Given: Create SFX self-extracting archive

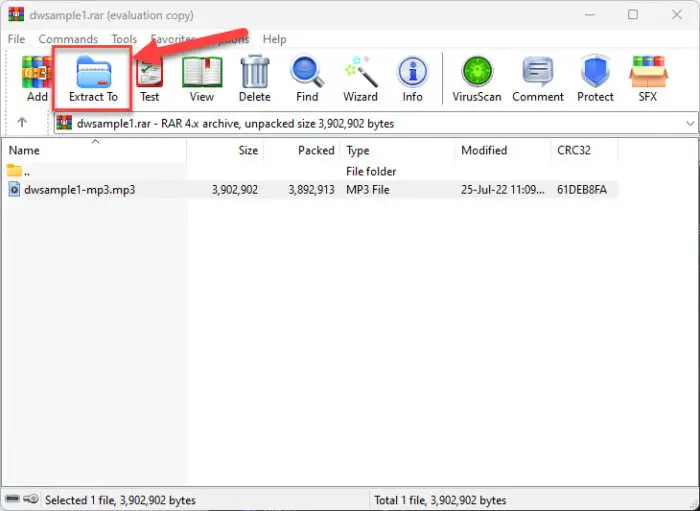Looking at the screenshot, I should tap(648, 71).
